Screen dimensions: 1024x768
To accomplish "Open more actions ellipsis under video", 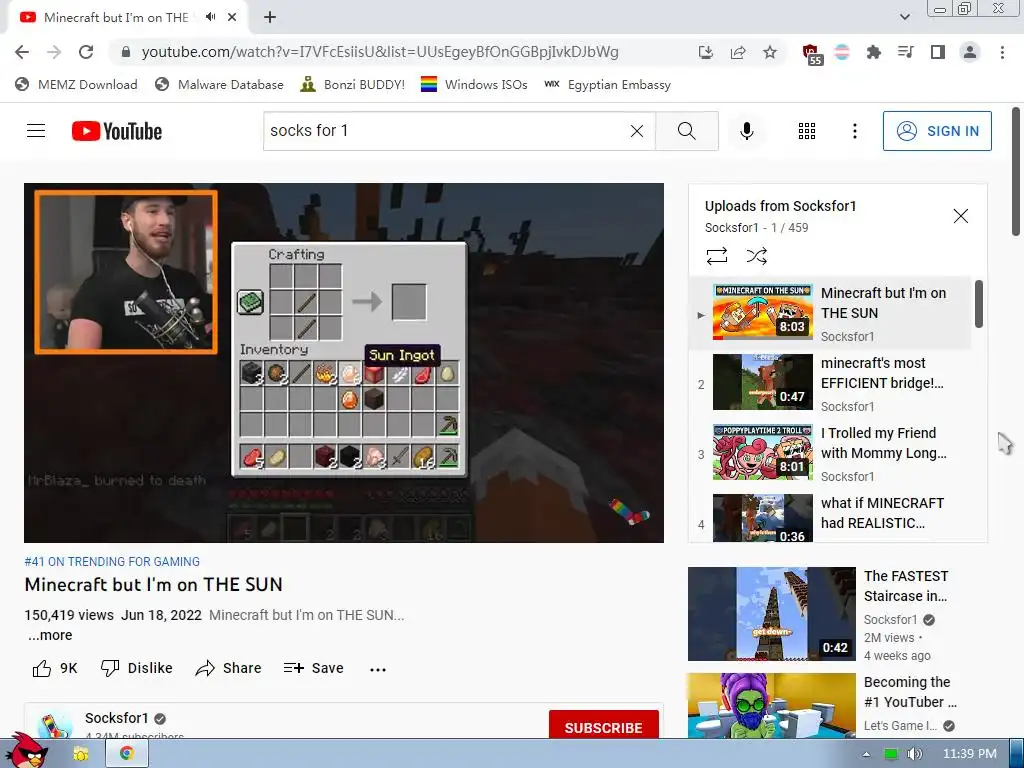I will point(377,669).
